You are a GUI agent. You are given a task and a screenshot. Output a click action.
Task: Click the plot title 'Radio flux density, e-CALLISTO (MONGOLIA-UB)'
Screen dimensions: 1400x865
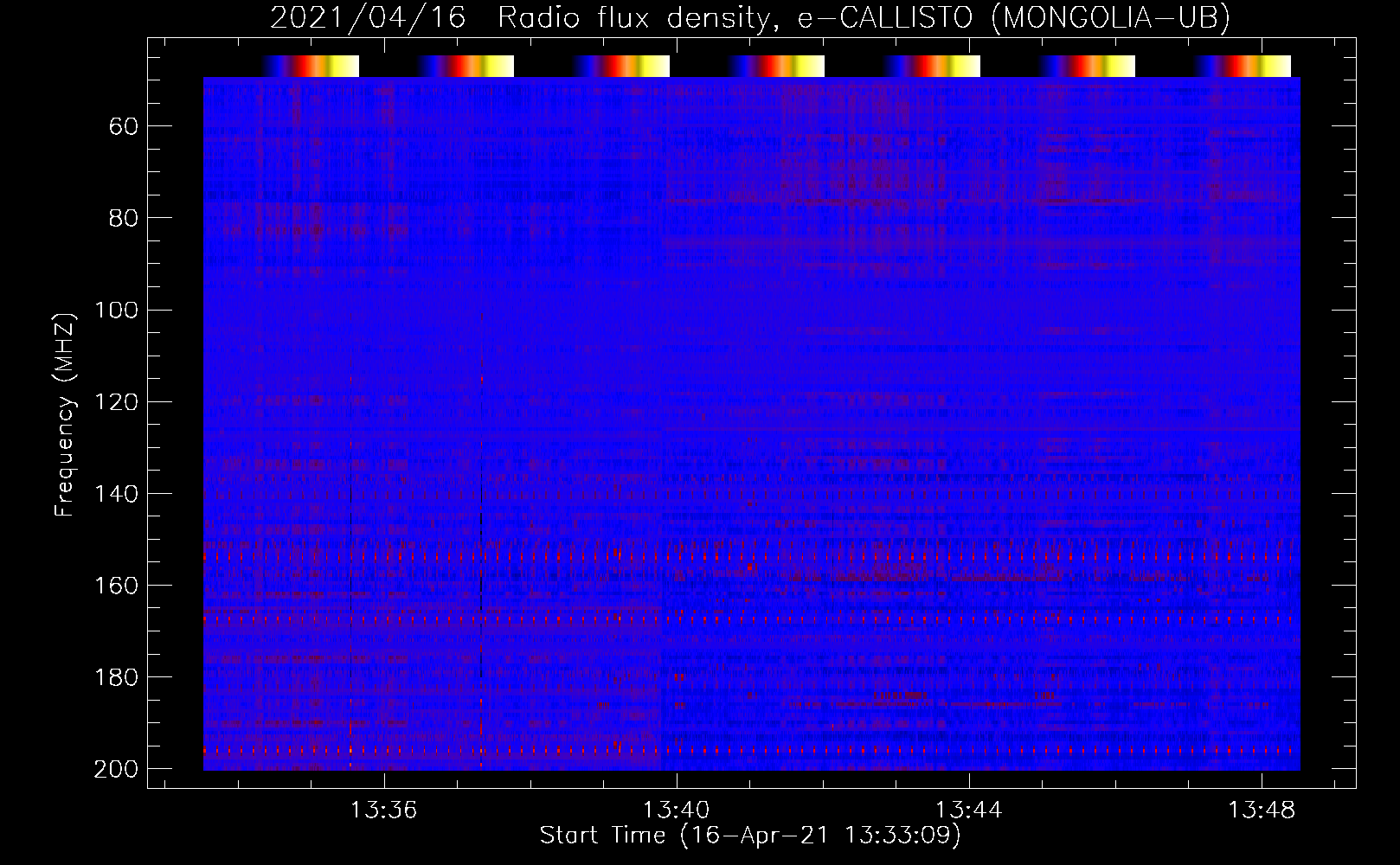coord(863,17)
